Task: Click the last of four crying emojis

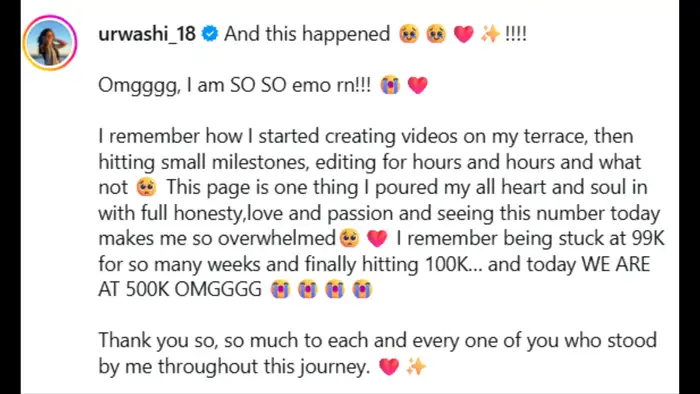Action: 362,289
